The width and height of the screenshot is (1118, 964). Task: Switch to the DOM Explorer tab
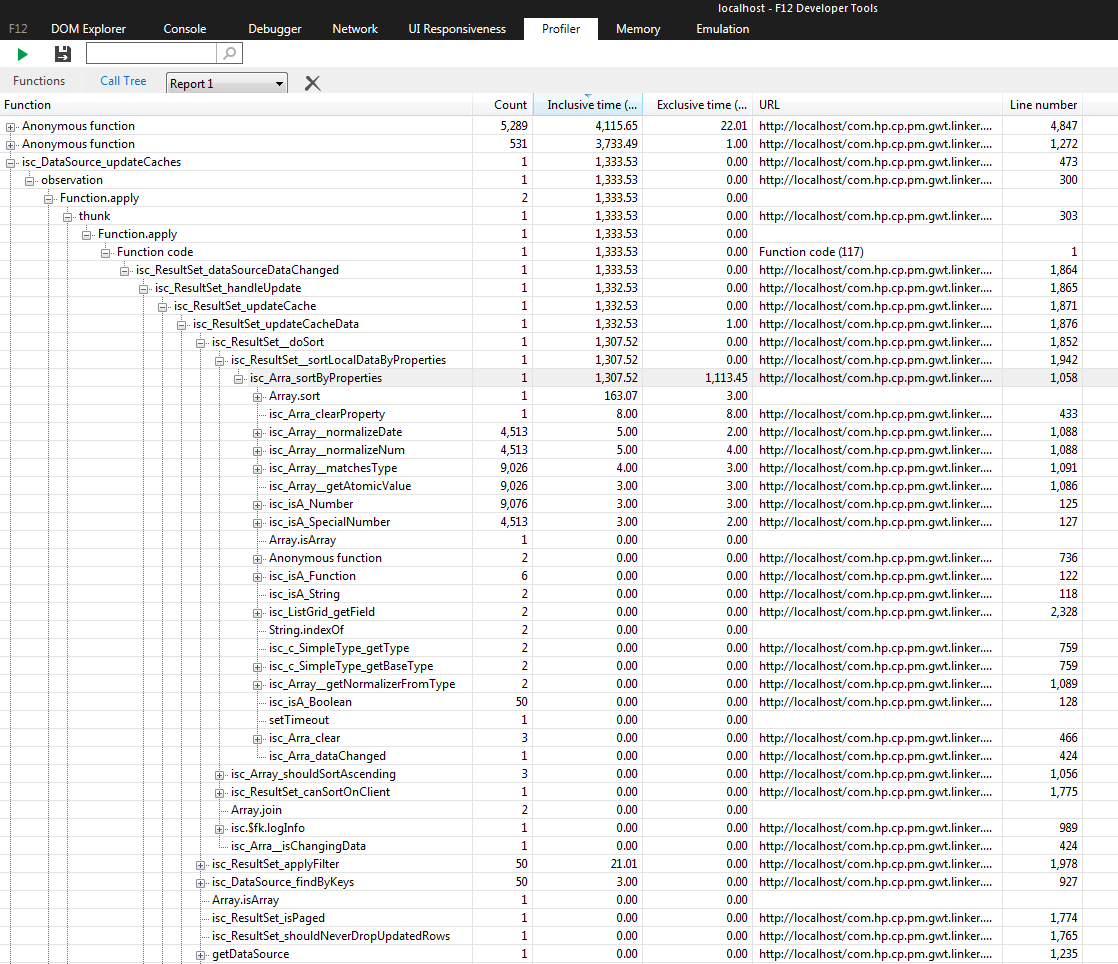point(88,29)
